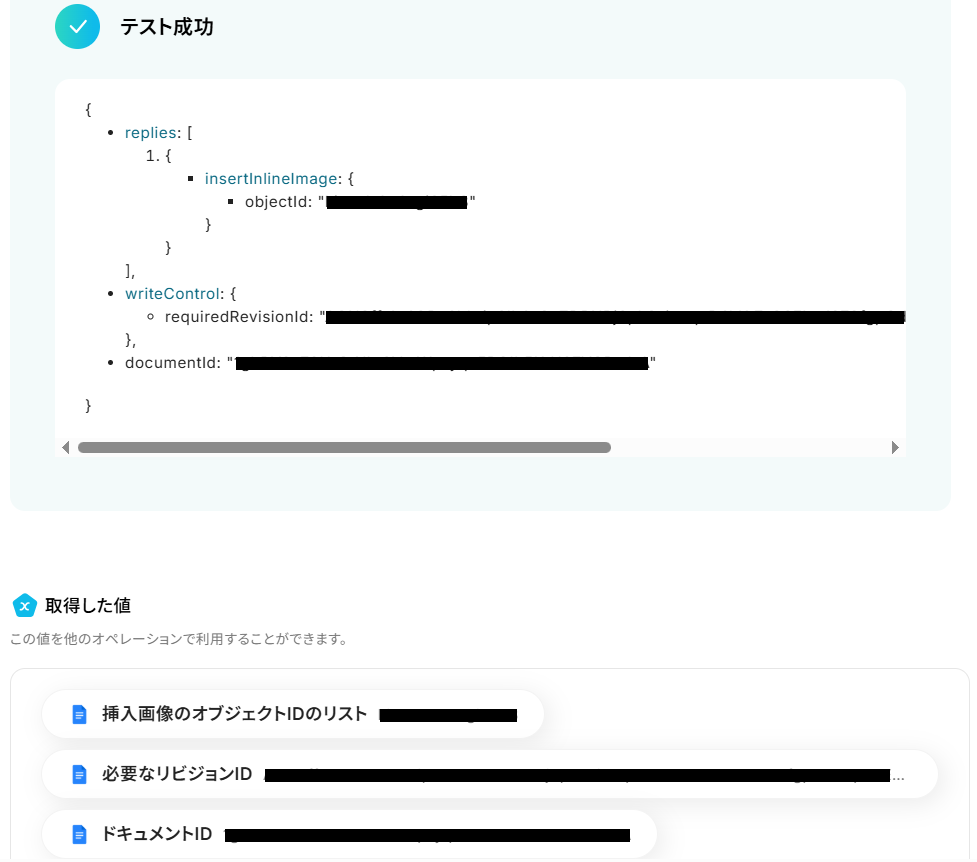
Task: Click the blue pentagon icon next to 取得した値
Action: [x=25, y=605]
